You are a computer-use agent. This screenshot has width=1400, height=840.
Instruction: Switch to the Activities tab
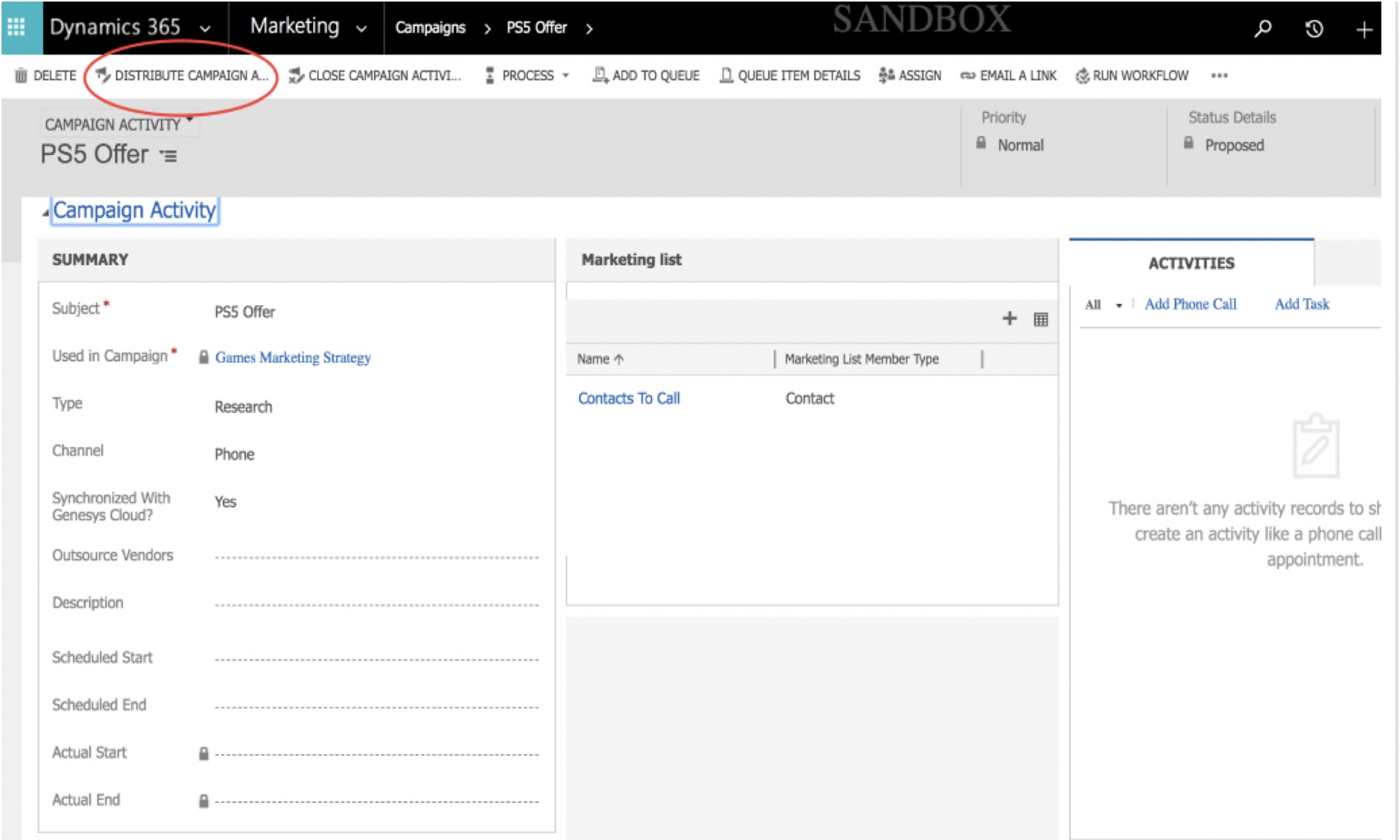click(x=1191, y=263)
